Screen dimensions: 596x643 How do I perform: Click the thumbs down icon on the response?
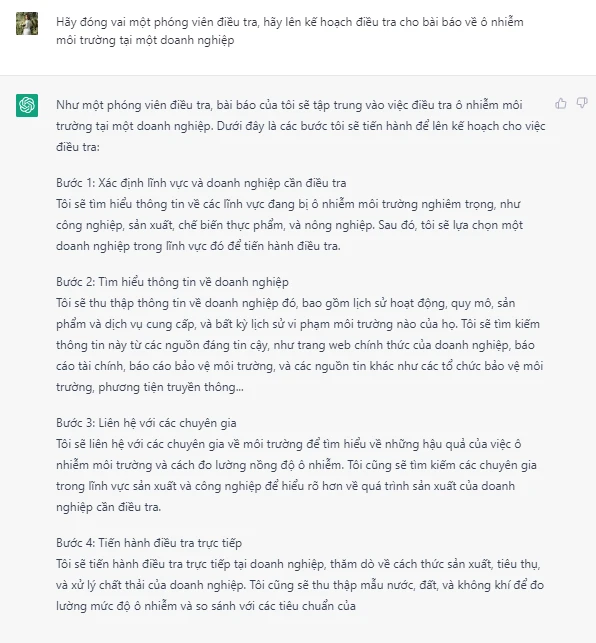pyautogui.click(x=582, y=103)
